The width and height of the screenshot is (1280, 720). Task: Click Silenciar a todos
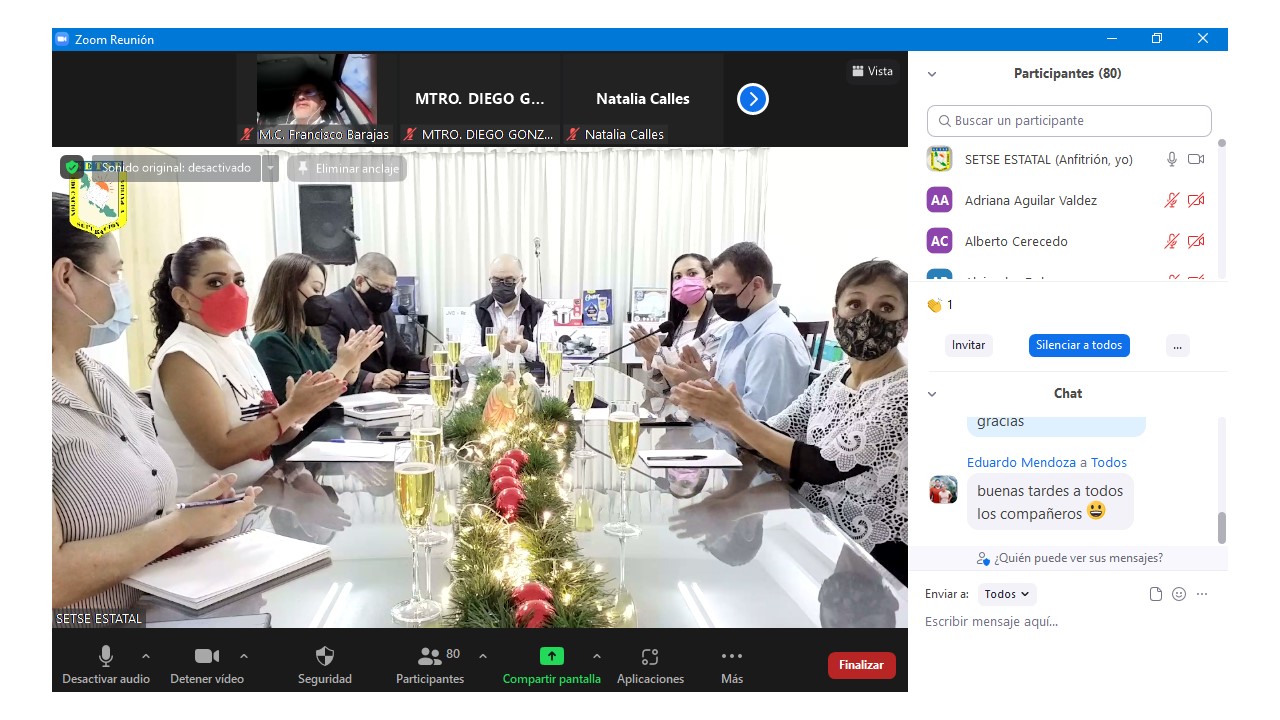tap(1079, 345)
